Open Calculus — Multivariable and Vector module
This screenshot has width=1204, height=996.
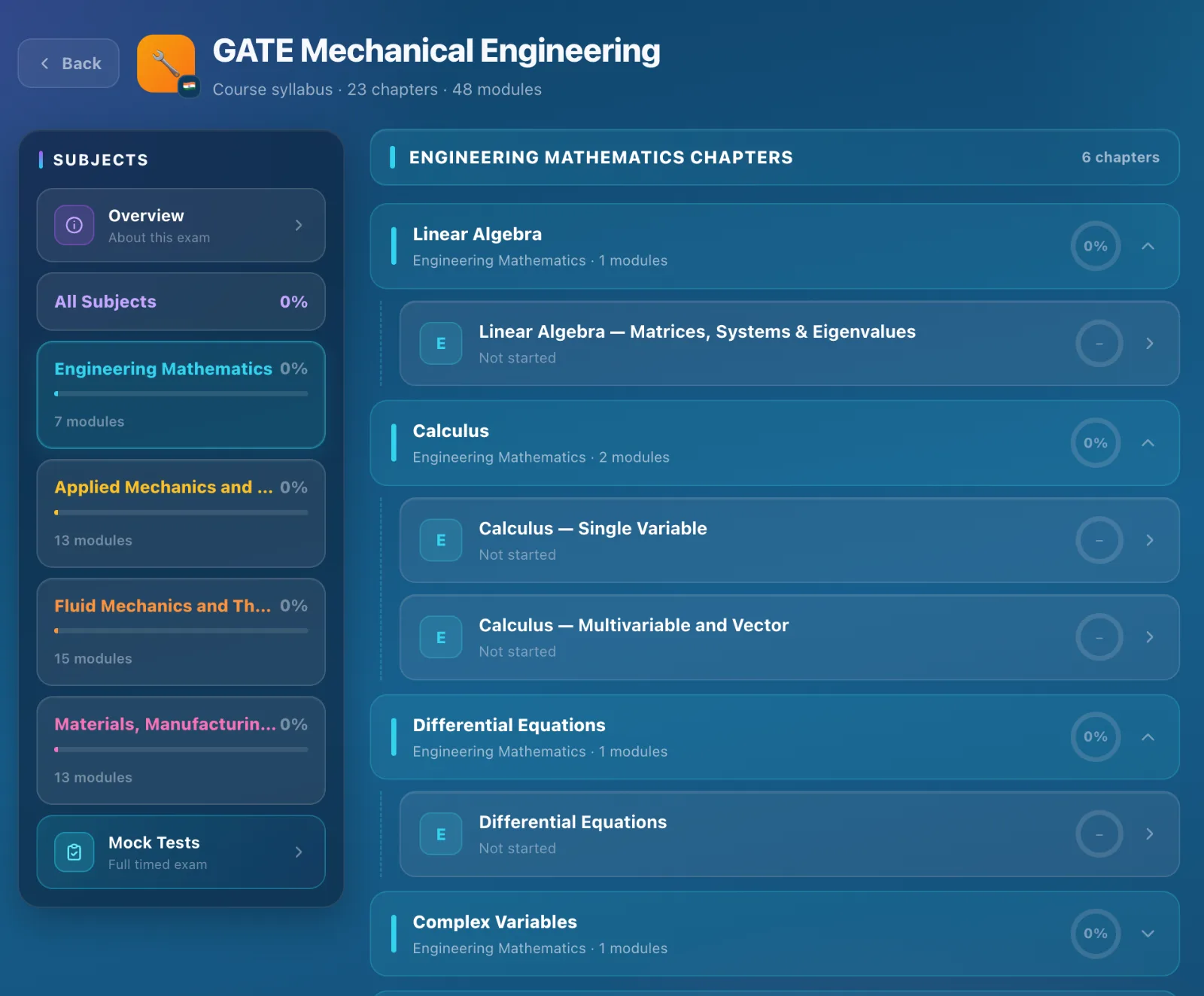[x=789, y=637]
